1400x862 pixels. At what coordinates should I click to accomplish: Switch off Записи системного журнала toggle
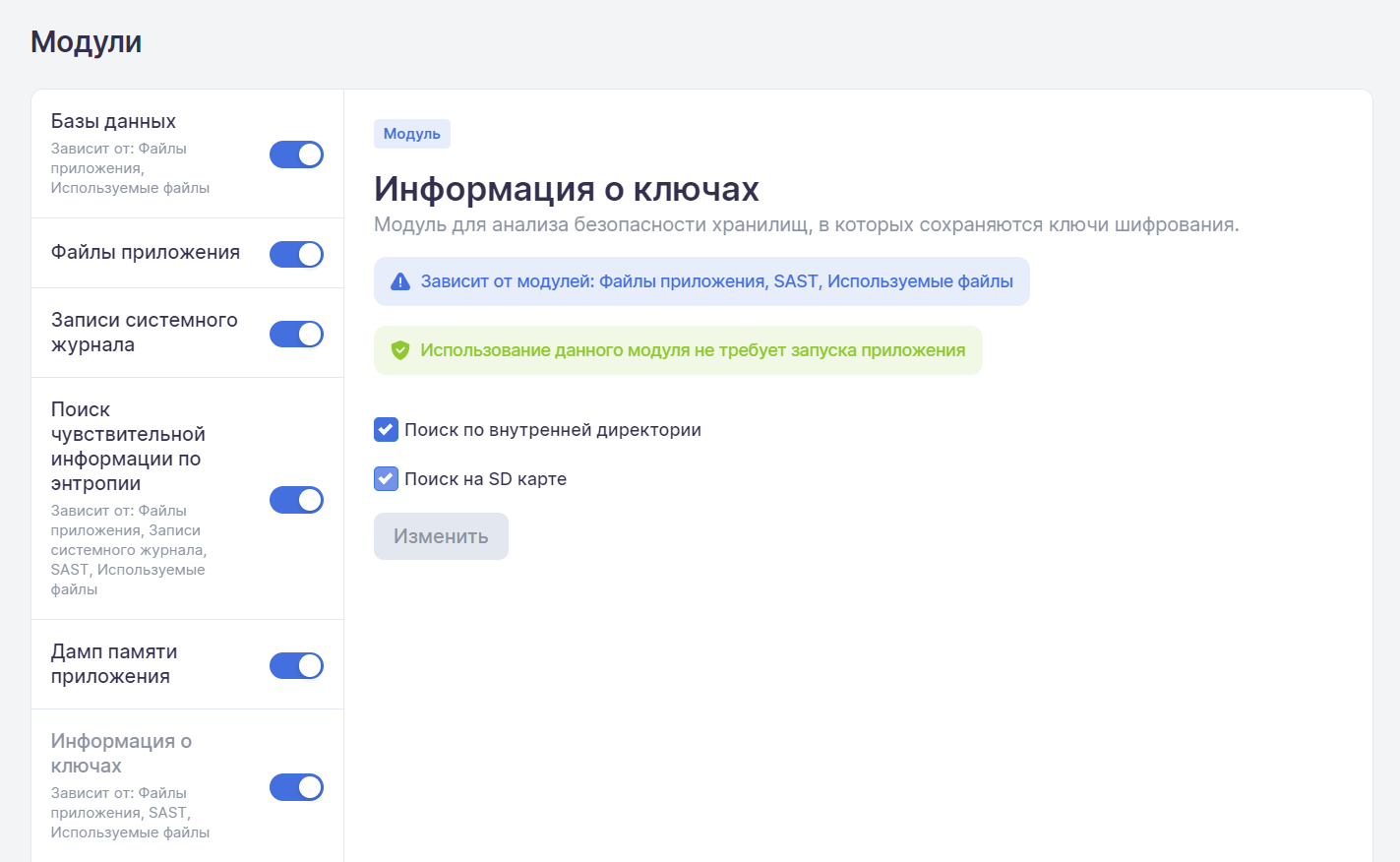[x=296, y=334]
